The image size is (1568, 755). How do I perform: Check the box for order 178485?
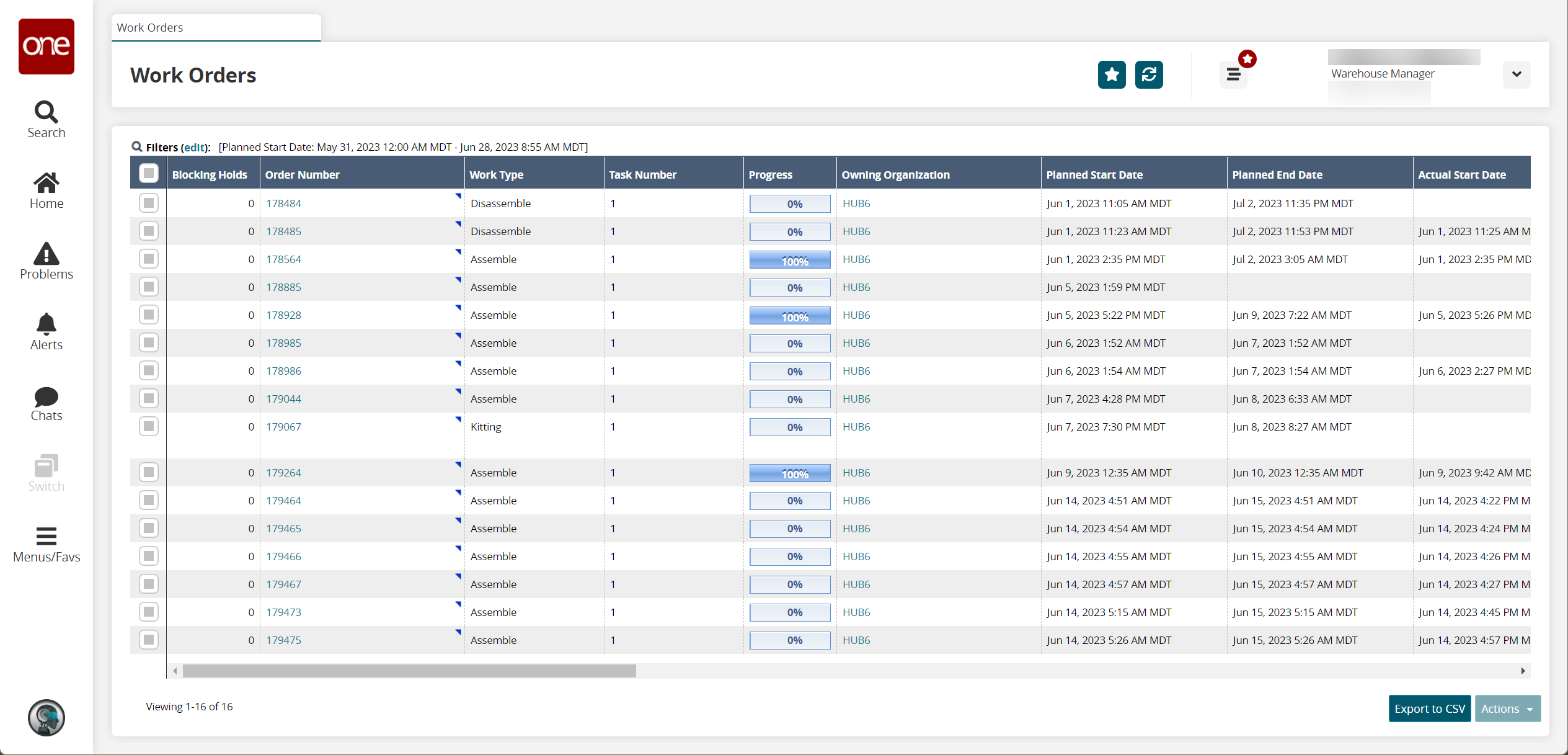click(149, 231)
